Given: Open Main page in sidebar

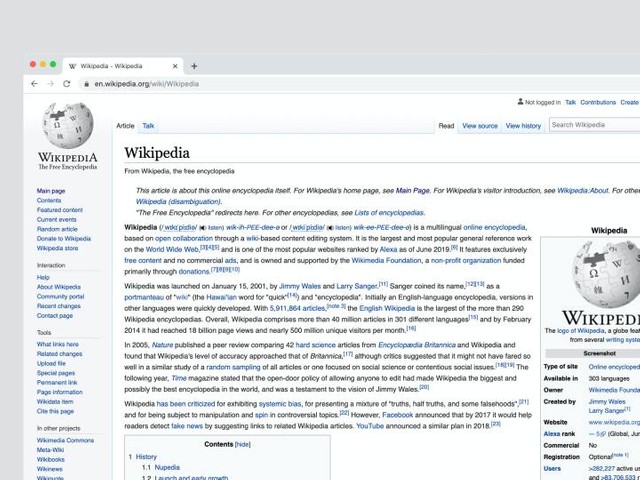Looking at the screenshot, I should 51,191.
